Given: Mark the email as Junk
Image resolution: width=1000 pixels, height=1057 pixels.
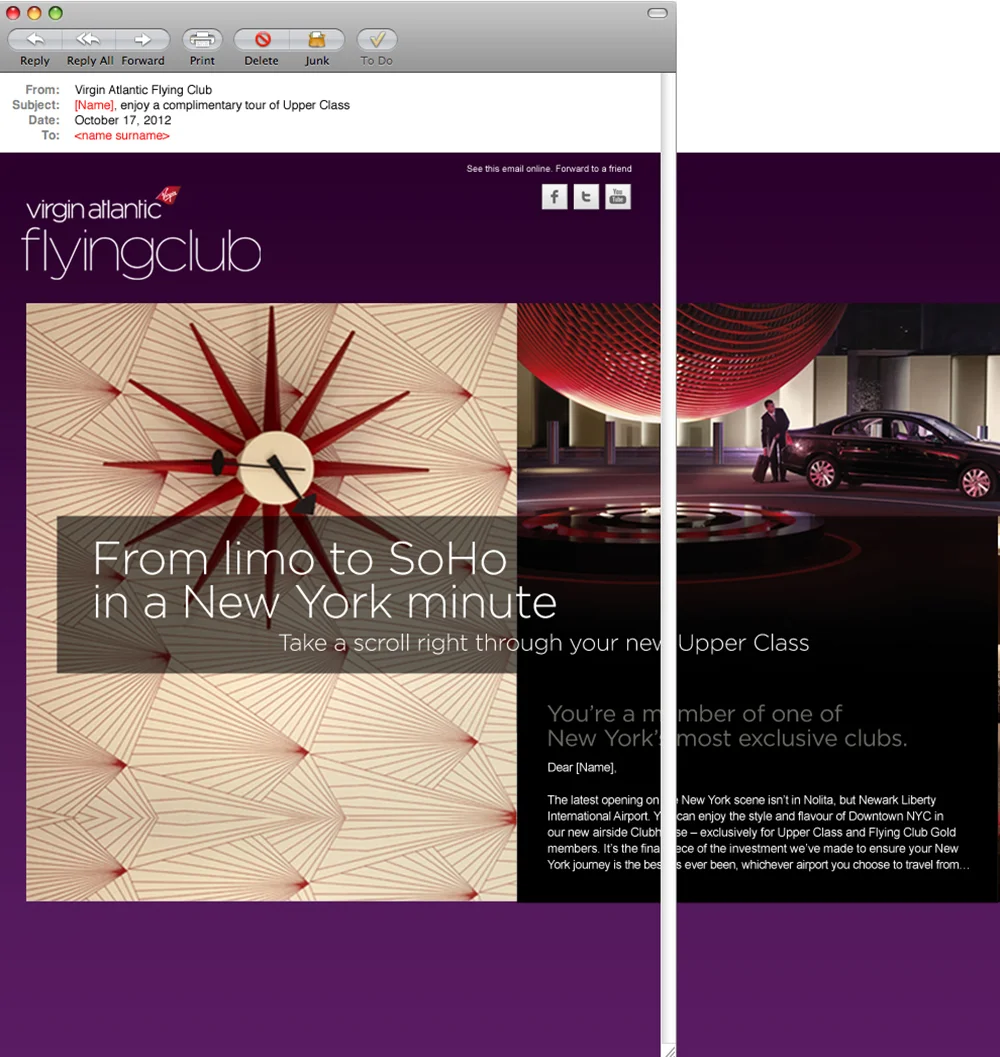Looking at the screenshot, I should [317, 40].
